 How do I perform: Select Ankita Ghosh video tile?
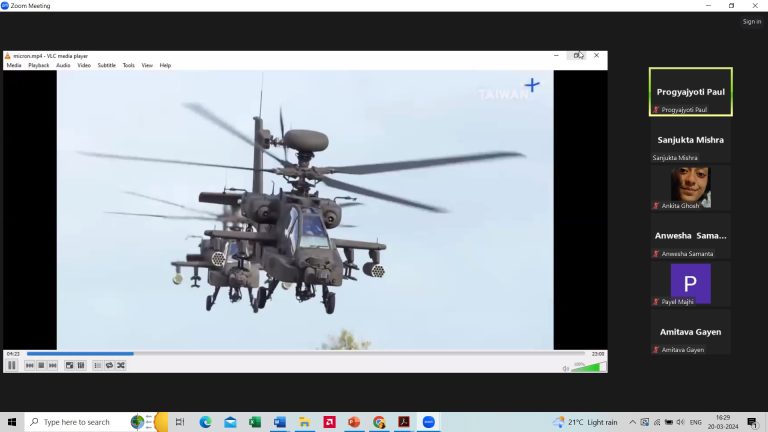(x=691, y=188)
